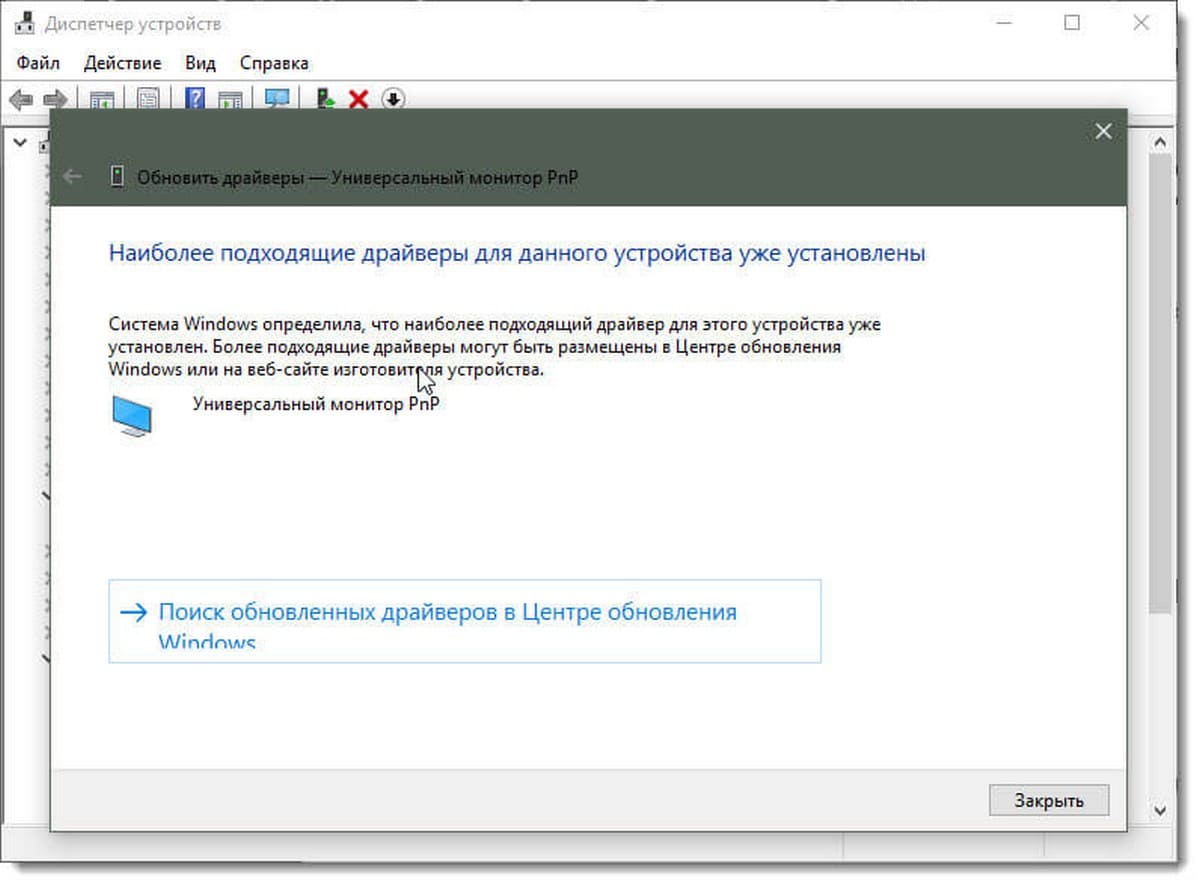Click the Back arrow in the toolbar
This screenshot has height=885, width=1200.
coord(21,99)
